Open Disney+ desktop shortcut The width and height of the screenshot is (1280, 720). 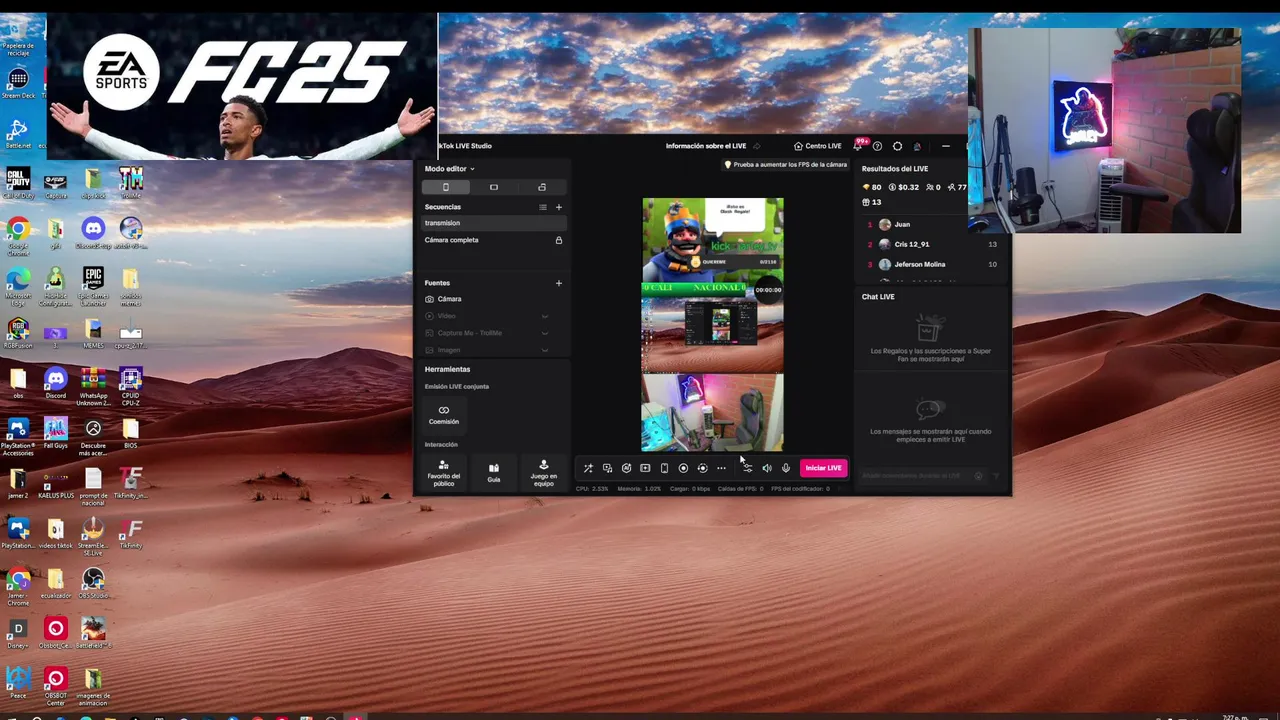tap(18, 633)
